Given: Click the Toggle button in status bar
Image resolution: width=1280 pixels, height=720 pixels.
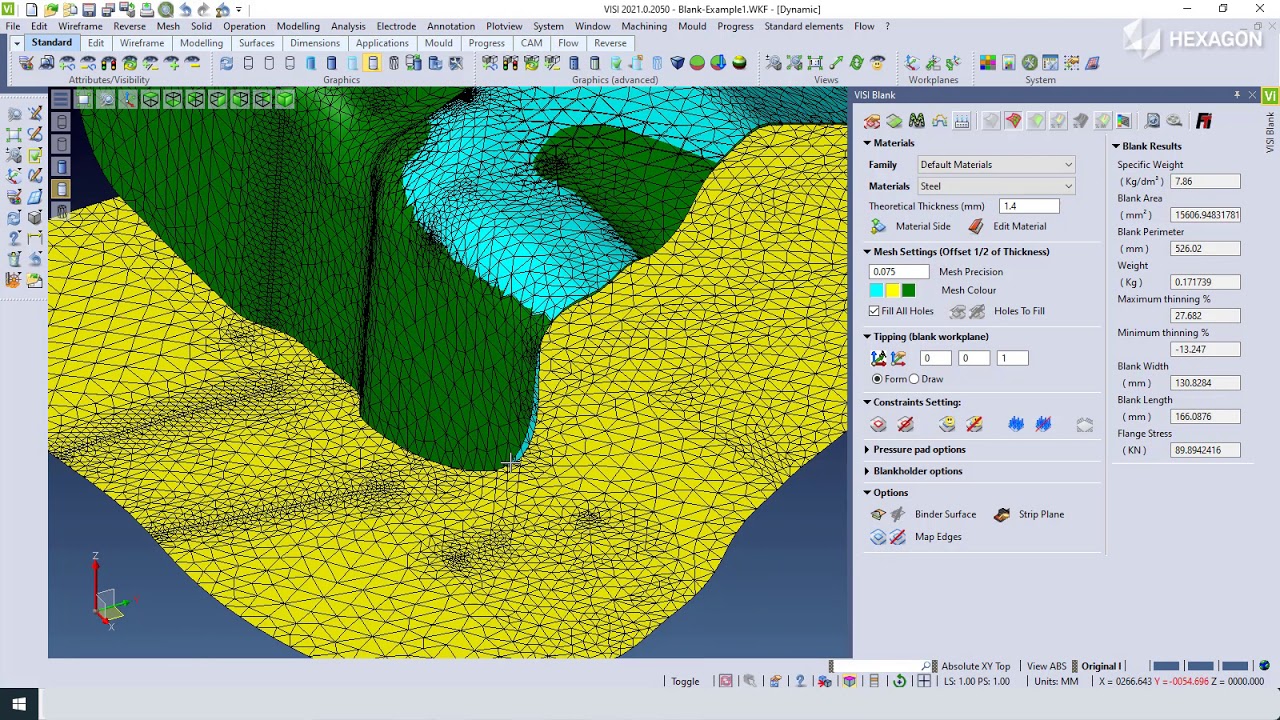Looking at the screenshot, I should point(685,682).
